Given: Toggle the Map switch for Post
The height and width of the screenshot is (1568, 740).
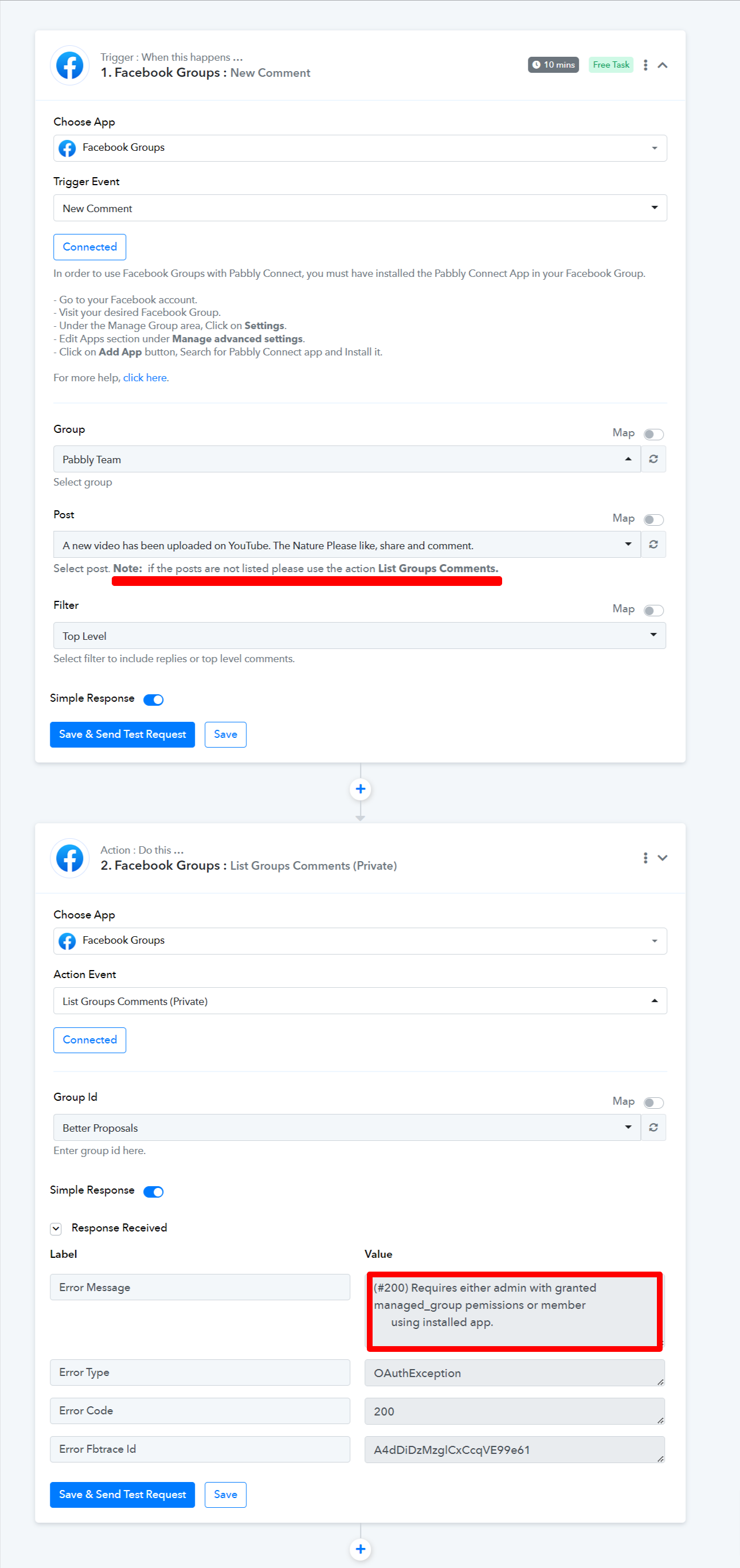Looking at the screenshot, I should [x=653, y=519].
